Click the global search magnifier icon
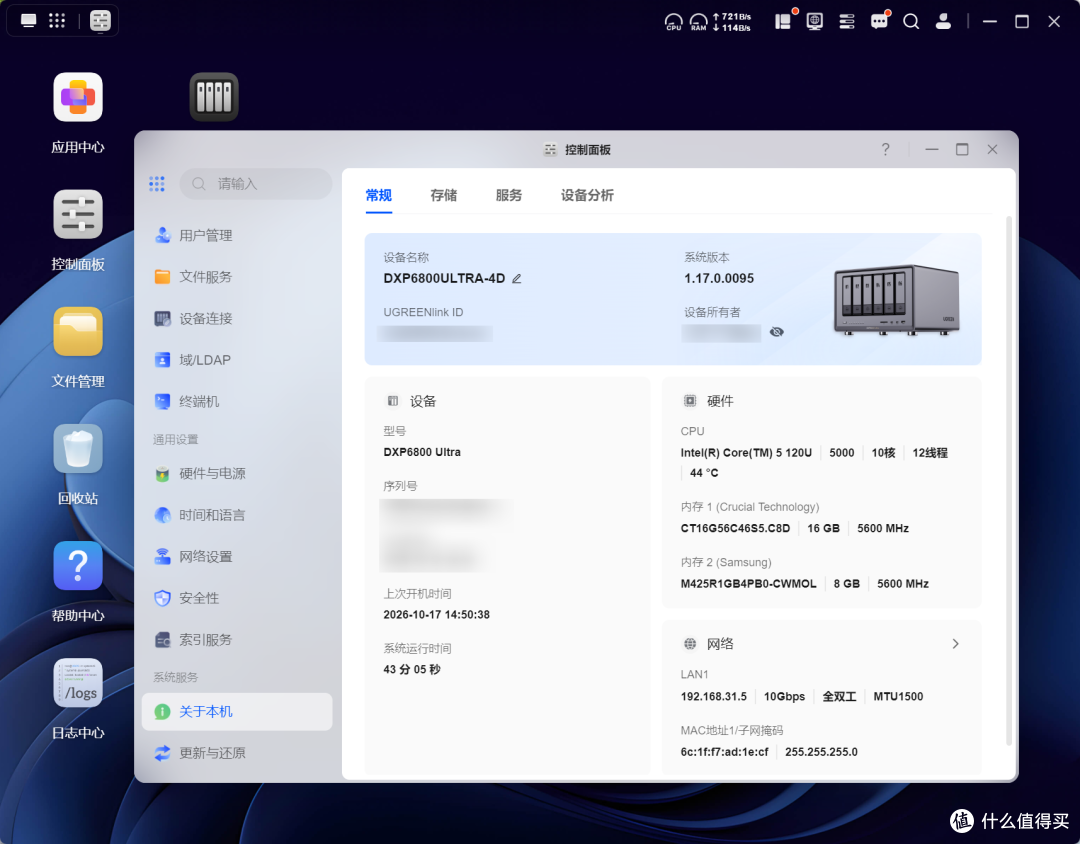Viewport: 1080px width, 844px height. click(x=911, y=21)
